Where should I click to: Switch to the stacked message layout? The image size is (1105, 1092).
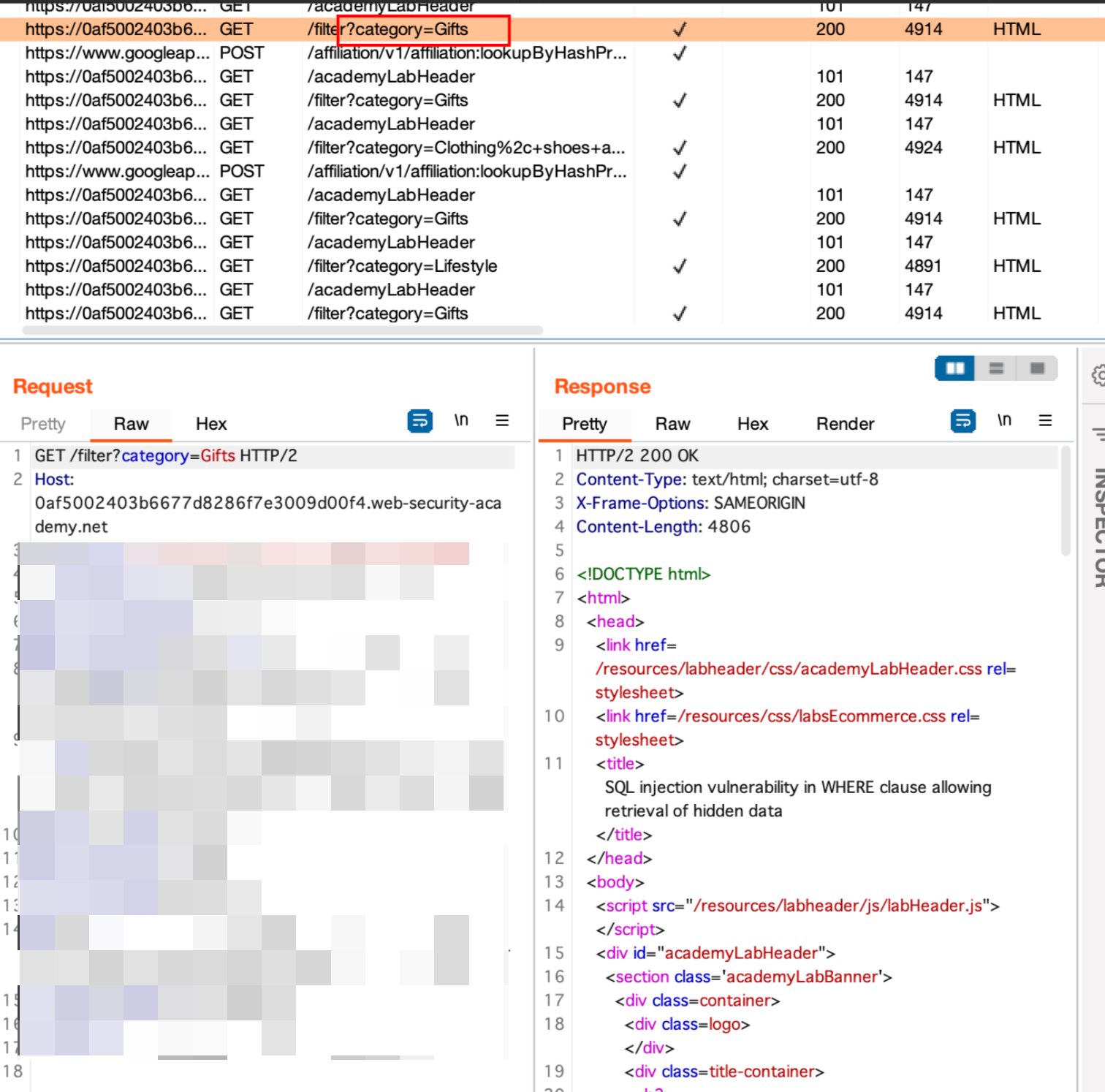995,368
